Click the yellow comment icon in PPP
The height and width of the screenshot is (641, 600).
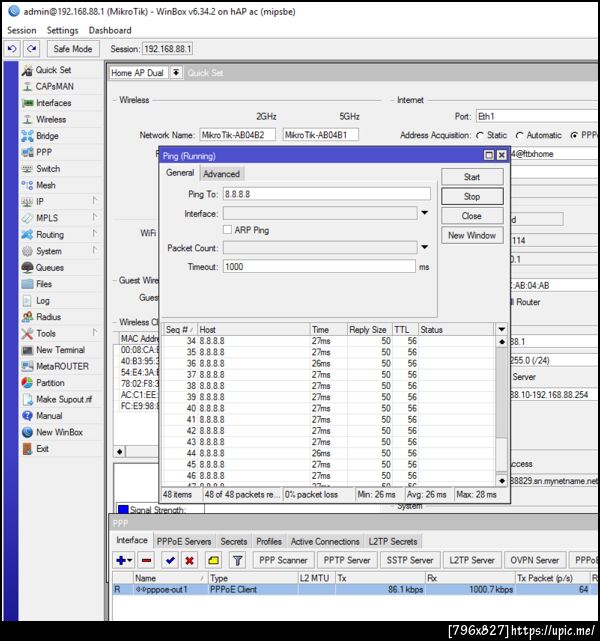(x=213, y=560)
